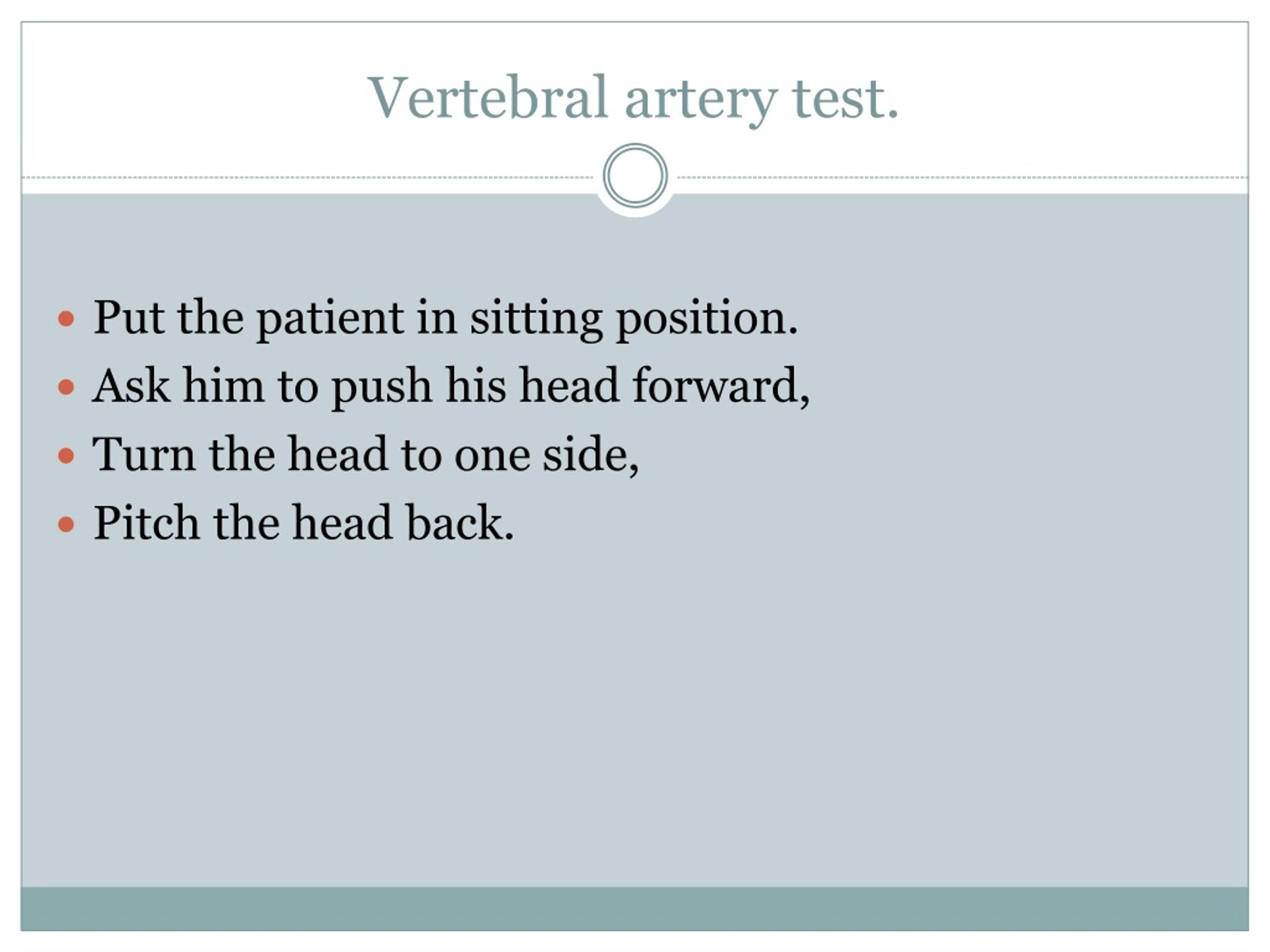1270x952 pixels.
Task: Click the word "side," in the third bullet
Action: (x=591, y=455)
